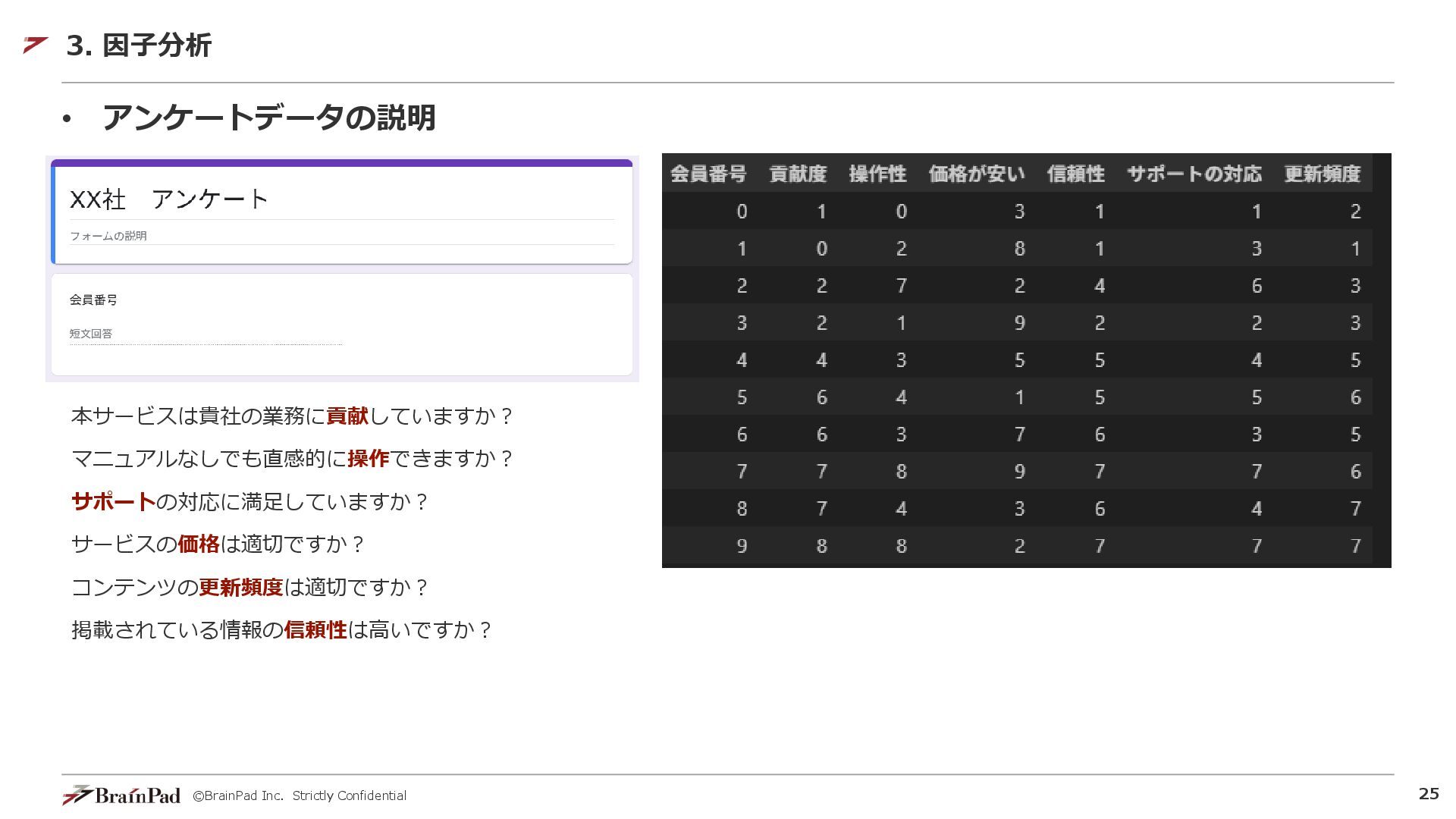The image size is (1456, 819).
Task: Click the highlighted word 更新頻度 in question
Action: pos(240,588)
